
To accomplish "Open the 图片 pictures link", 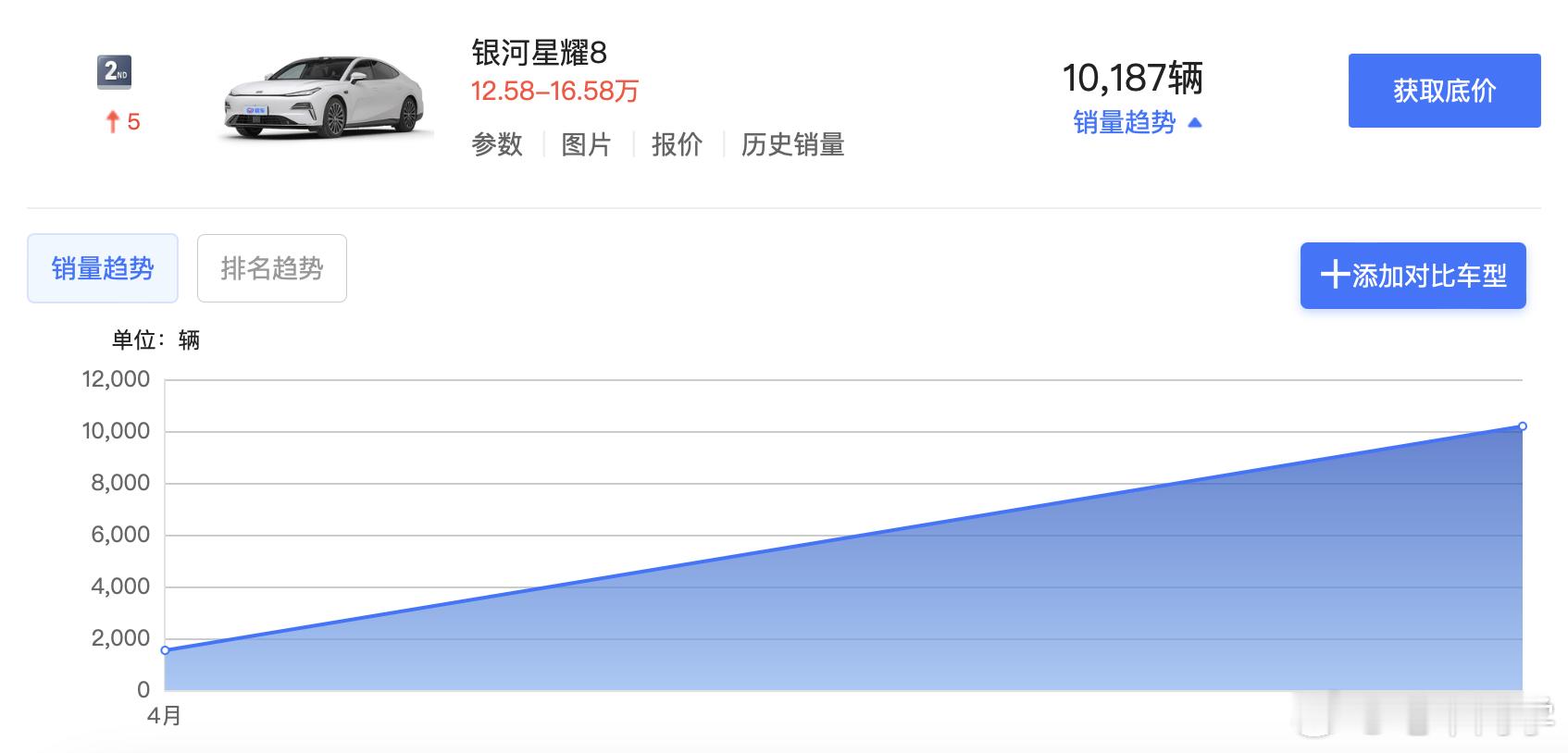I will [586, 144].
